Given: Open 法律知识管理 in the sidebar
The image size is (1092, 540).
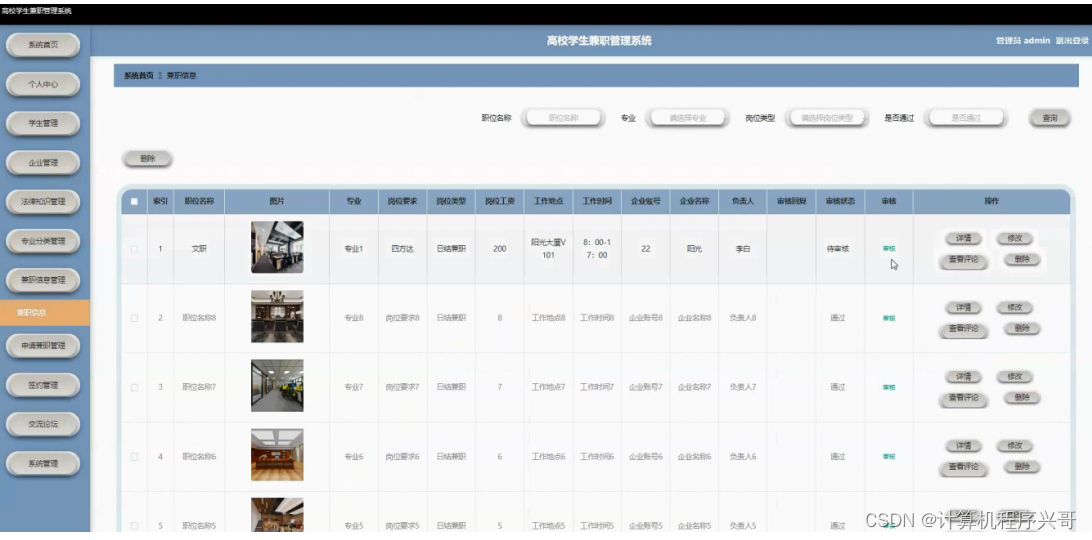Looking at the screenshot, I should 43,202.
